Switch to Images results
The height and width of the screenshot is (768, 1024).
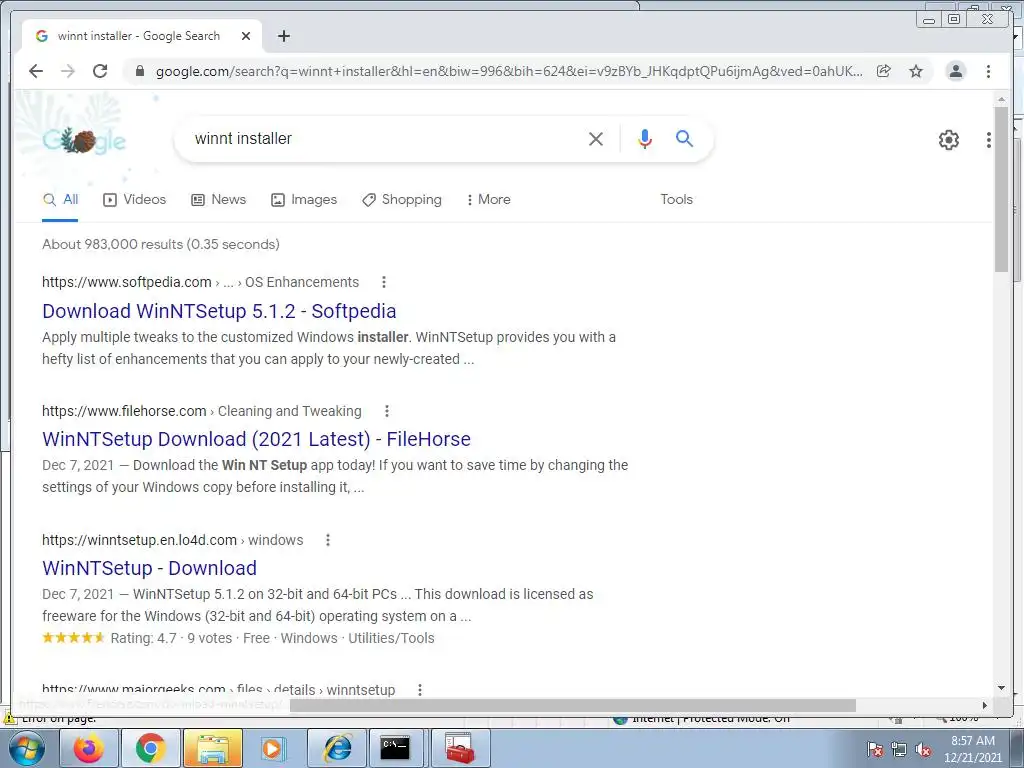[304, 200]
